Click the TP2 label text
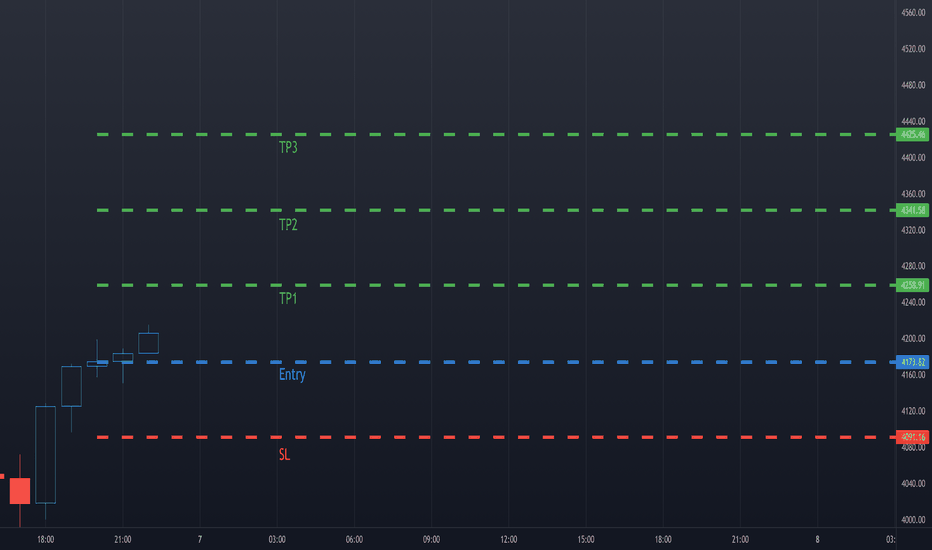 (x=288, y=225)
